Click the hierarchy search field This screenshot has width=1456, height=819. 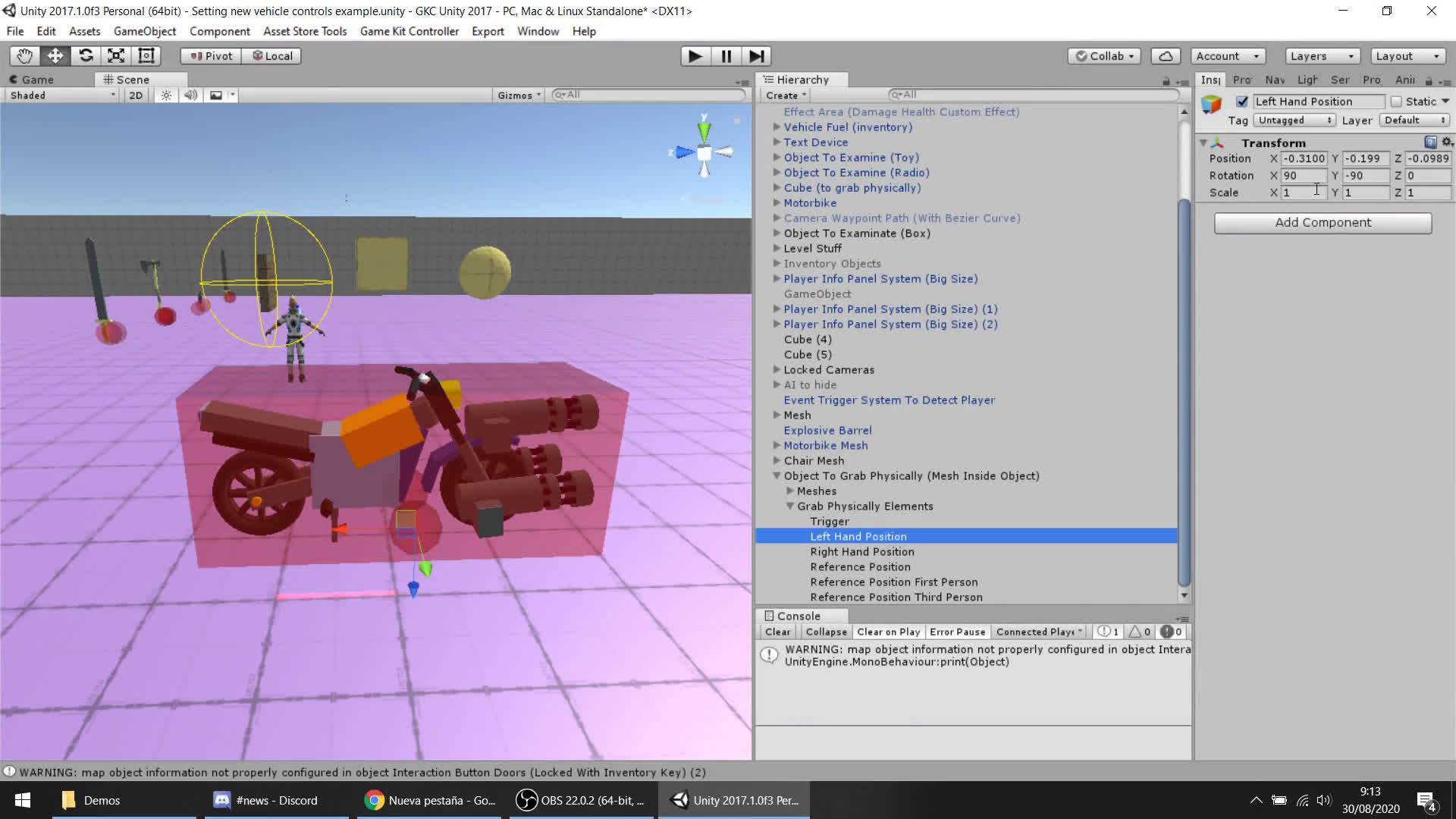1031,94
